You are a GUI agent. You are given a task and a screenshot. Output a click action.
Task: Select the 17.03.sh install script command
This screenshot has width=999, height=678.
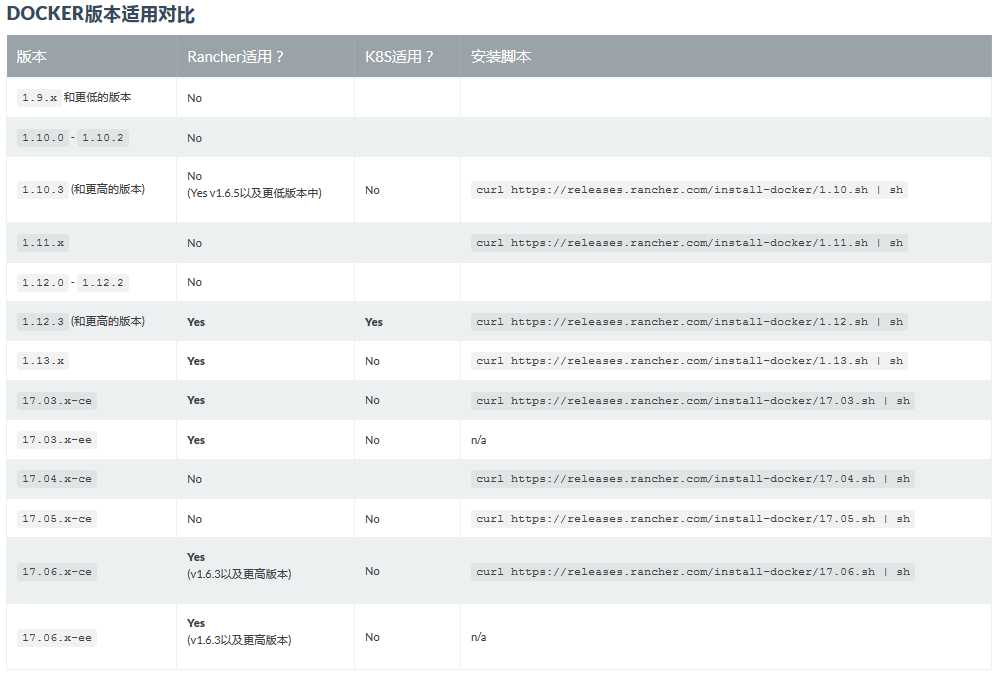(693, 401)
